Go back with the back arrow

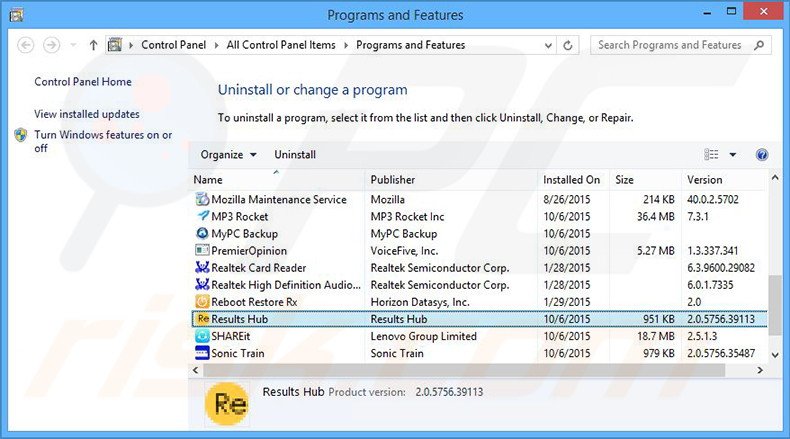(26, 45)
